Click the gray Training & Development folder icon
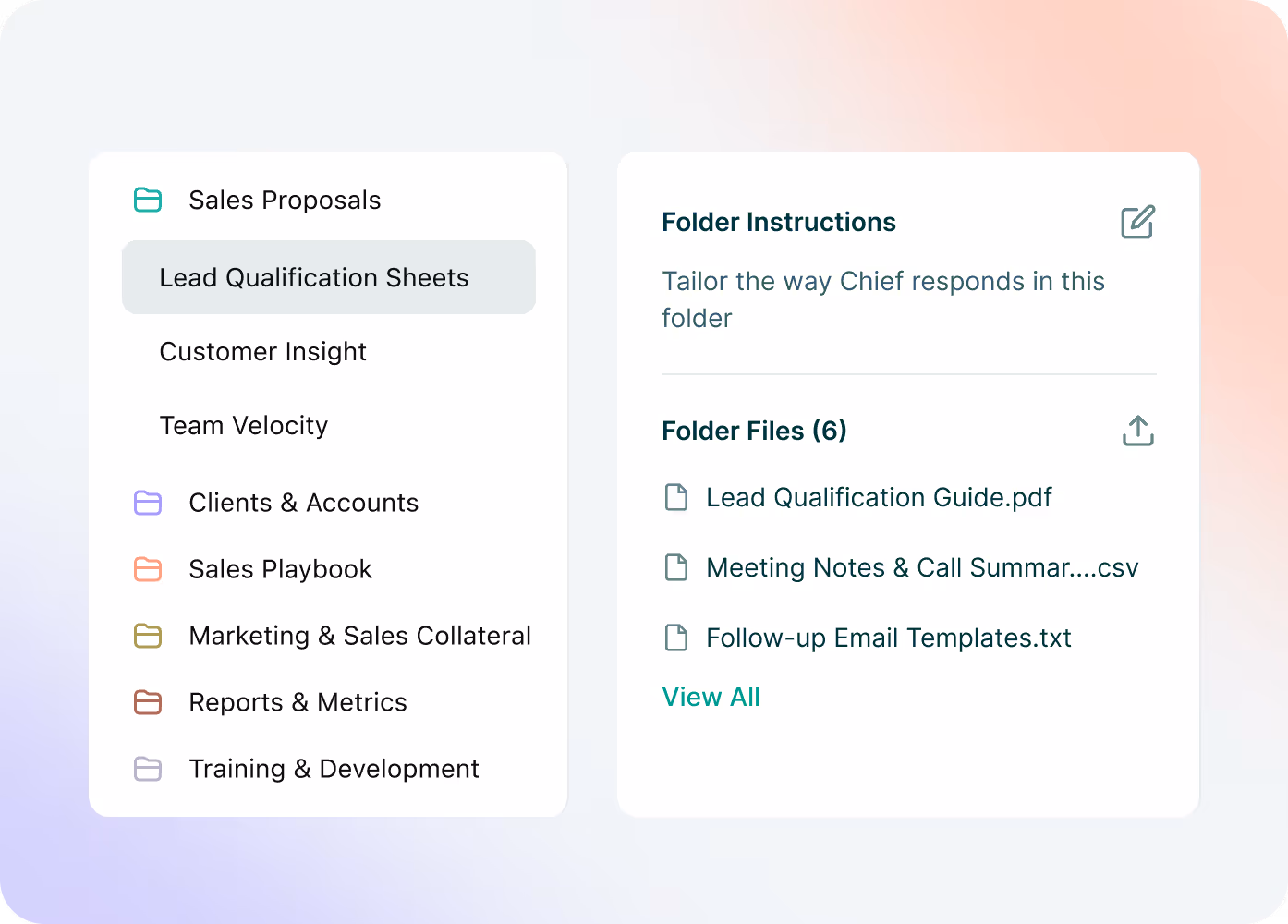The image size is (1288, 924). [148, 769]
